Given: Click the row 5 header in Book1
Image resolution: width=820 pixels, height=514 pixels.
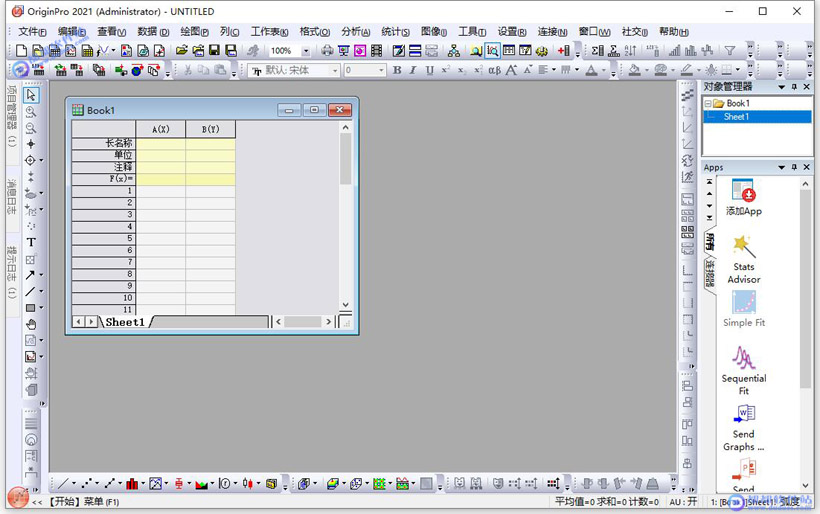Looking at the screenshot, I should tap(104, 238).
